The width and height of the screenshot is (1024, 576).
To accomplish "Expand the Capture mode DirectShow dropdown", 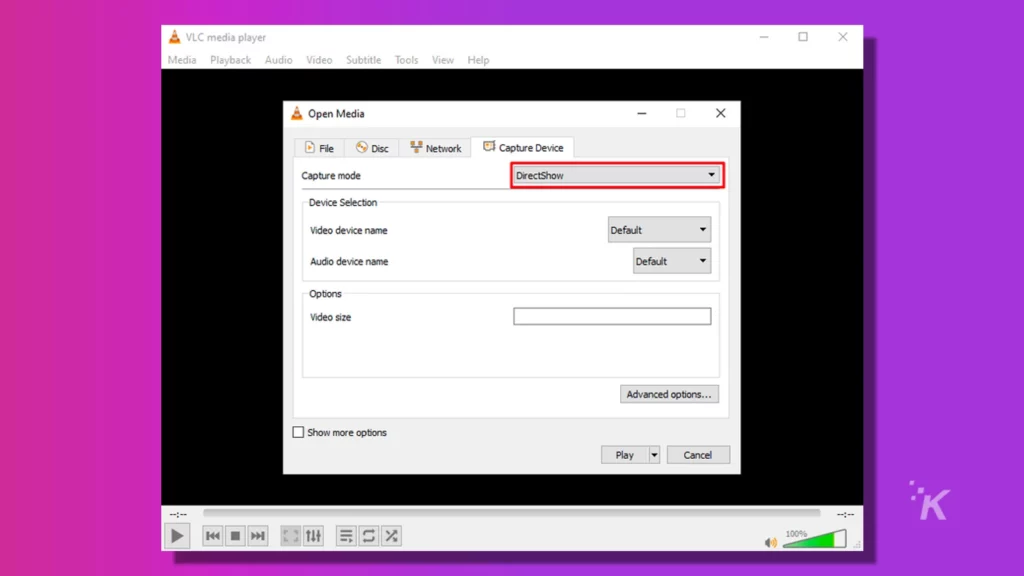I will [617, 175].
